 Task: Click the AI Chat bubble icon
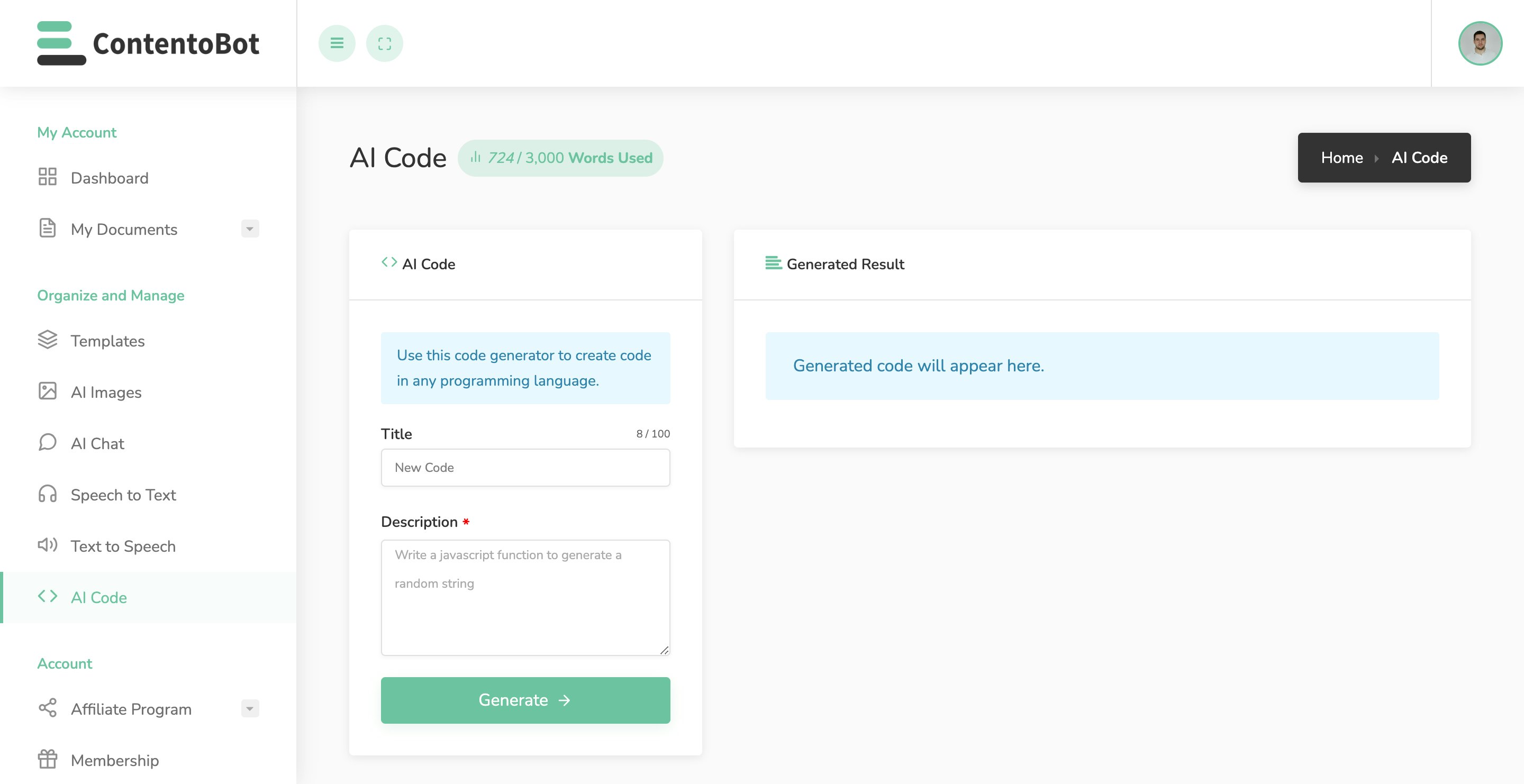point(47,443)
